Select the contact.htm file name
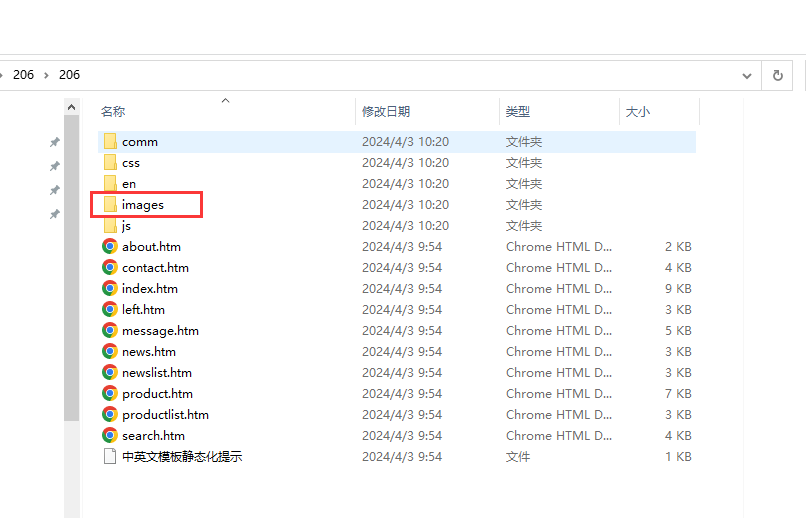 click(155, 267)
